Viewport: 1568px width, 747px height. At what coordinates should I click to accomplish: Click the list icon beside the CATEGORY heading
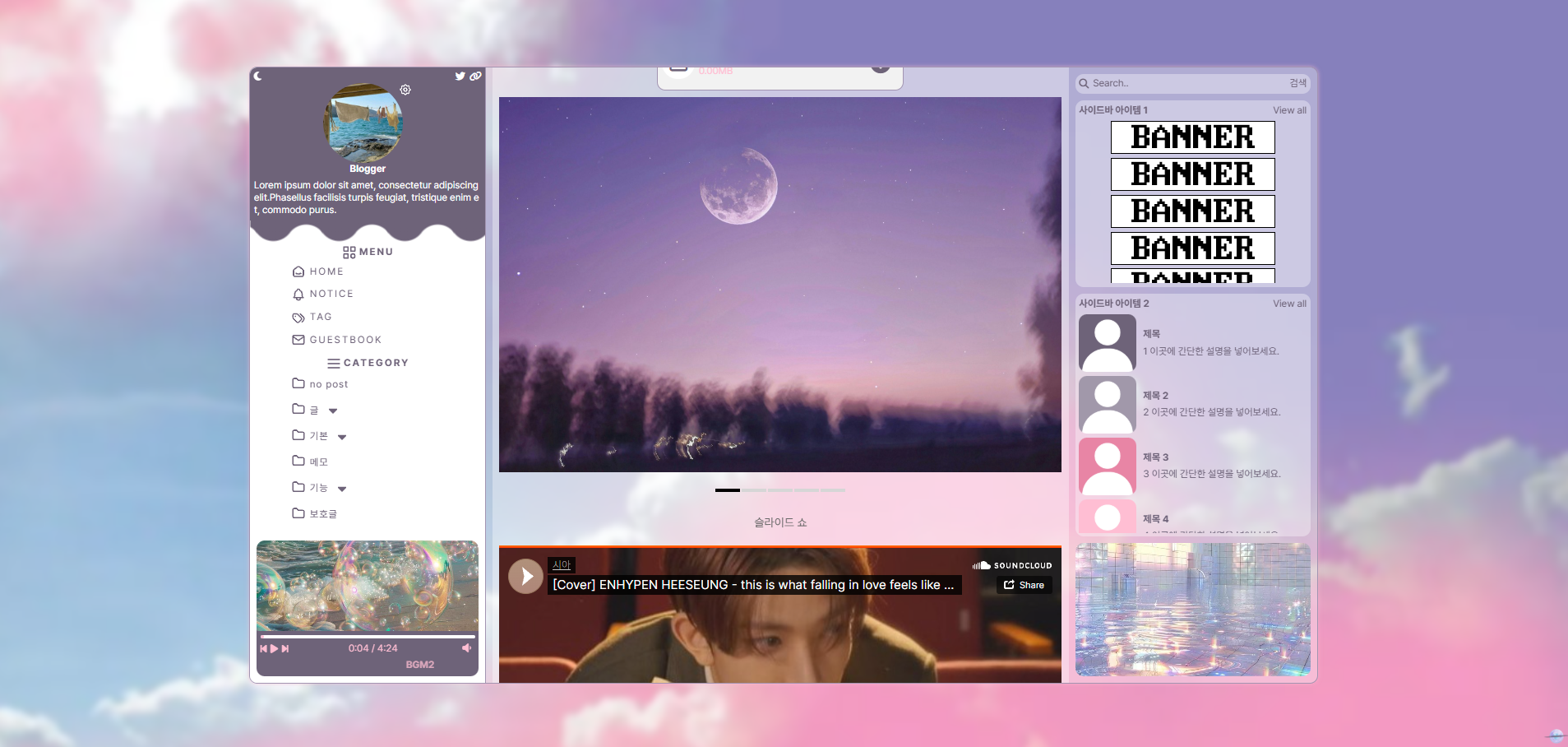pyautogui.click(x=334, y=363)
